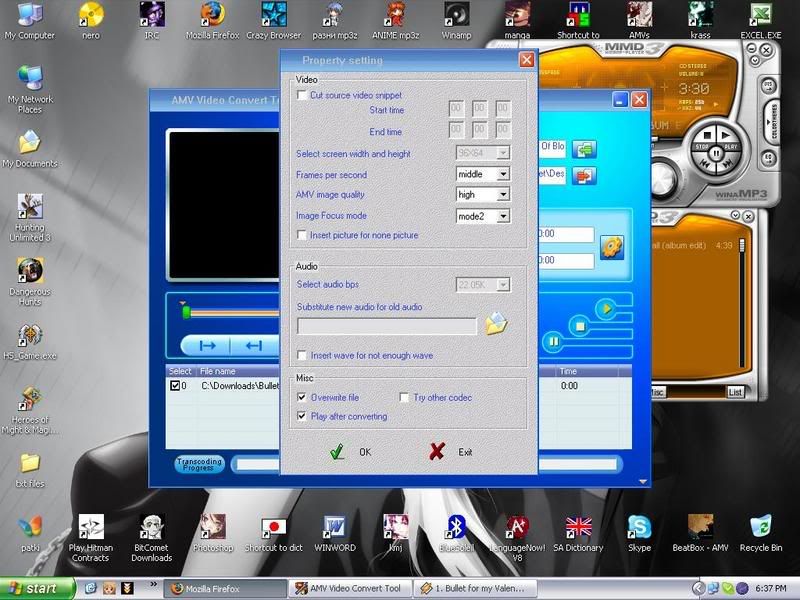Screen dimensions: 800x600
Task: Click the green input file browse icon
Action: point(585,149)
